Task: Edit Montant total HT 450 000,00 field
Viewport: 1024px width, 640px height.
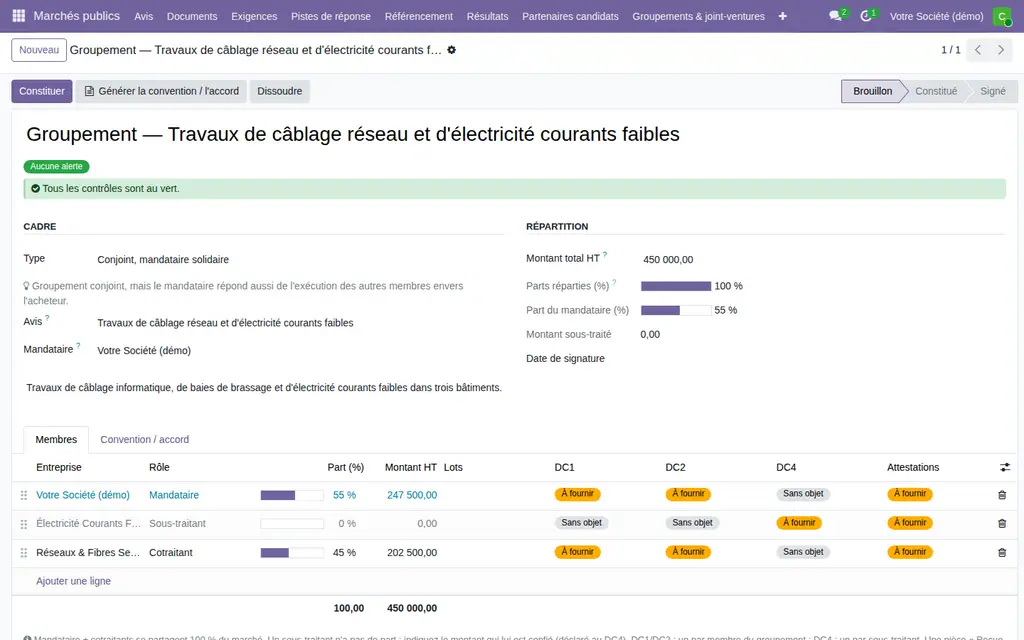Action: click(x=823, y=259)
